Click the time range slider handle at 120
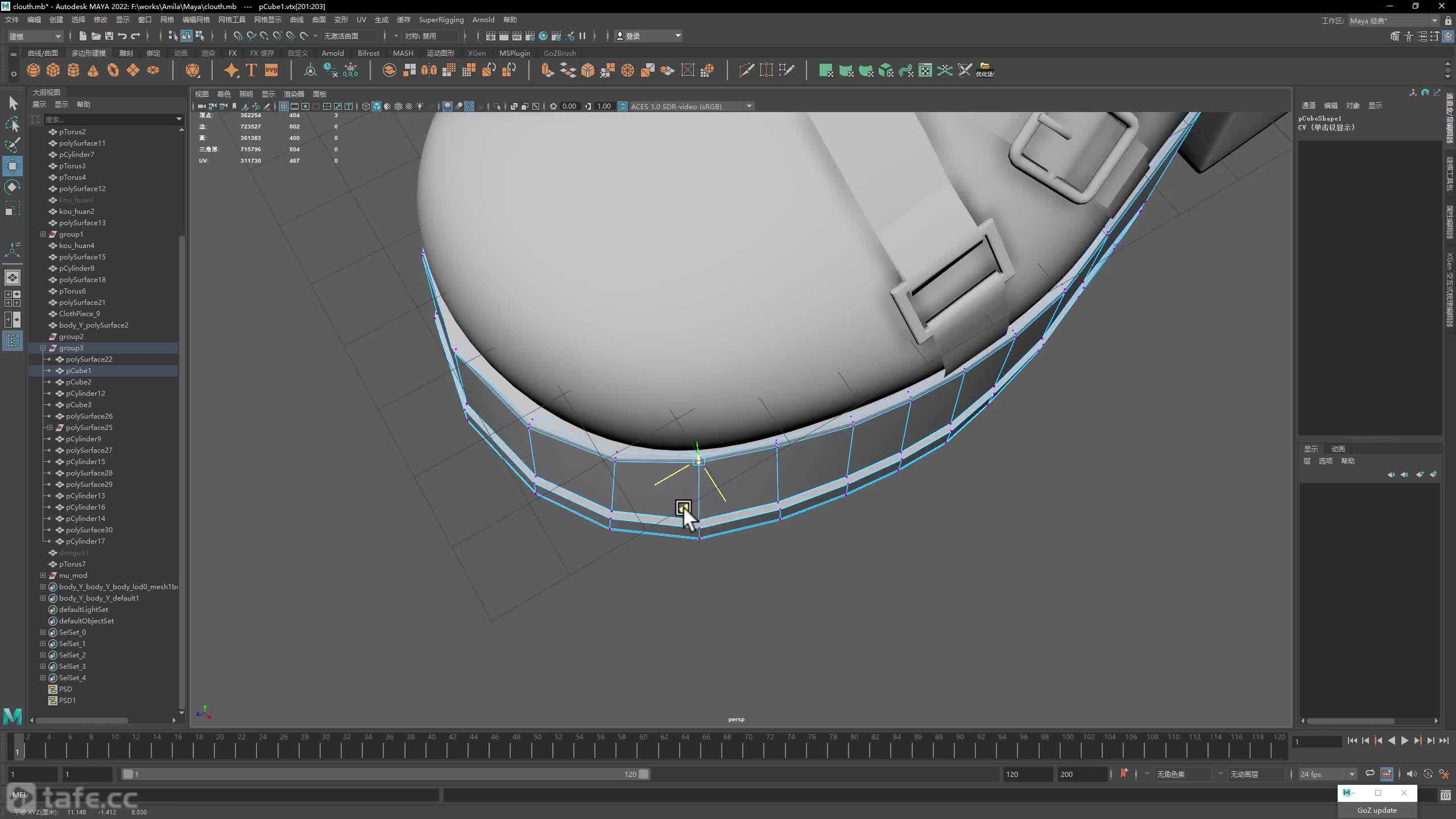 click(x=643, y=774)
